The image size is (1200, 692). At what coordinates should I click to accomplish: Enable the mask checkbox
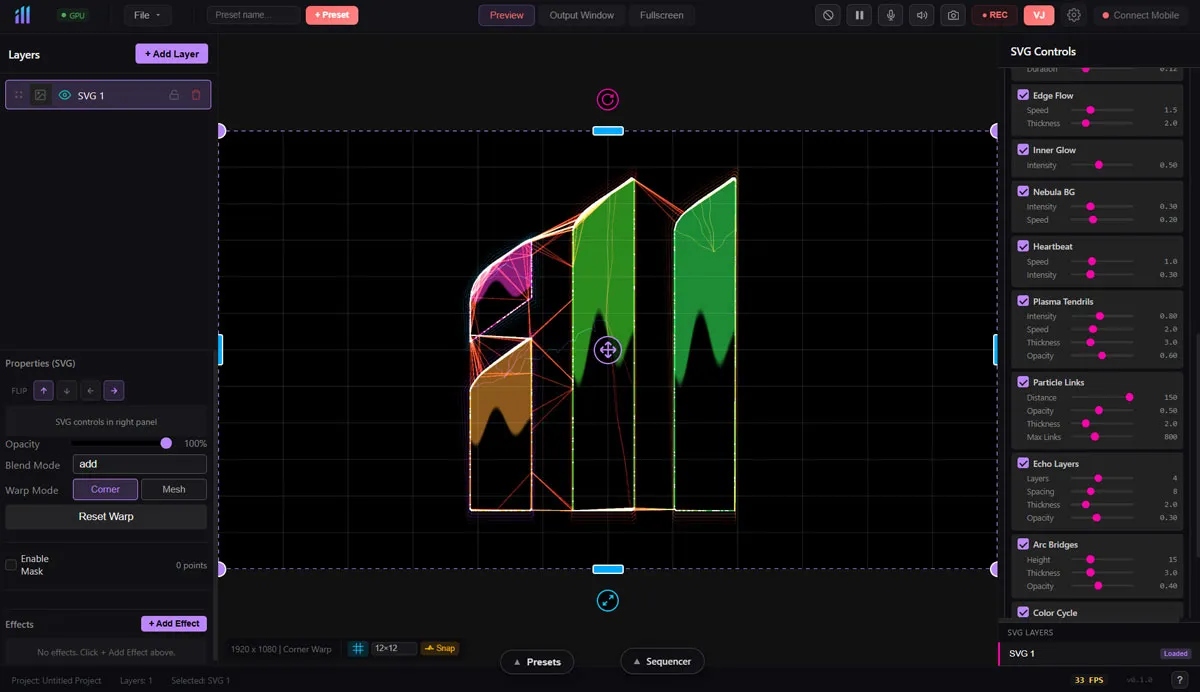[x=11, y=565]
